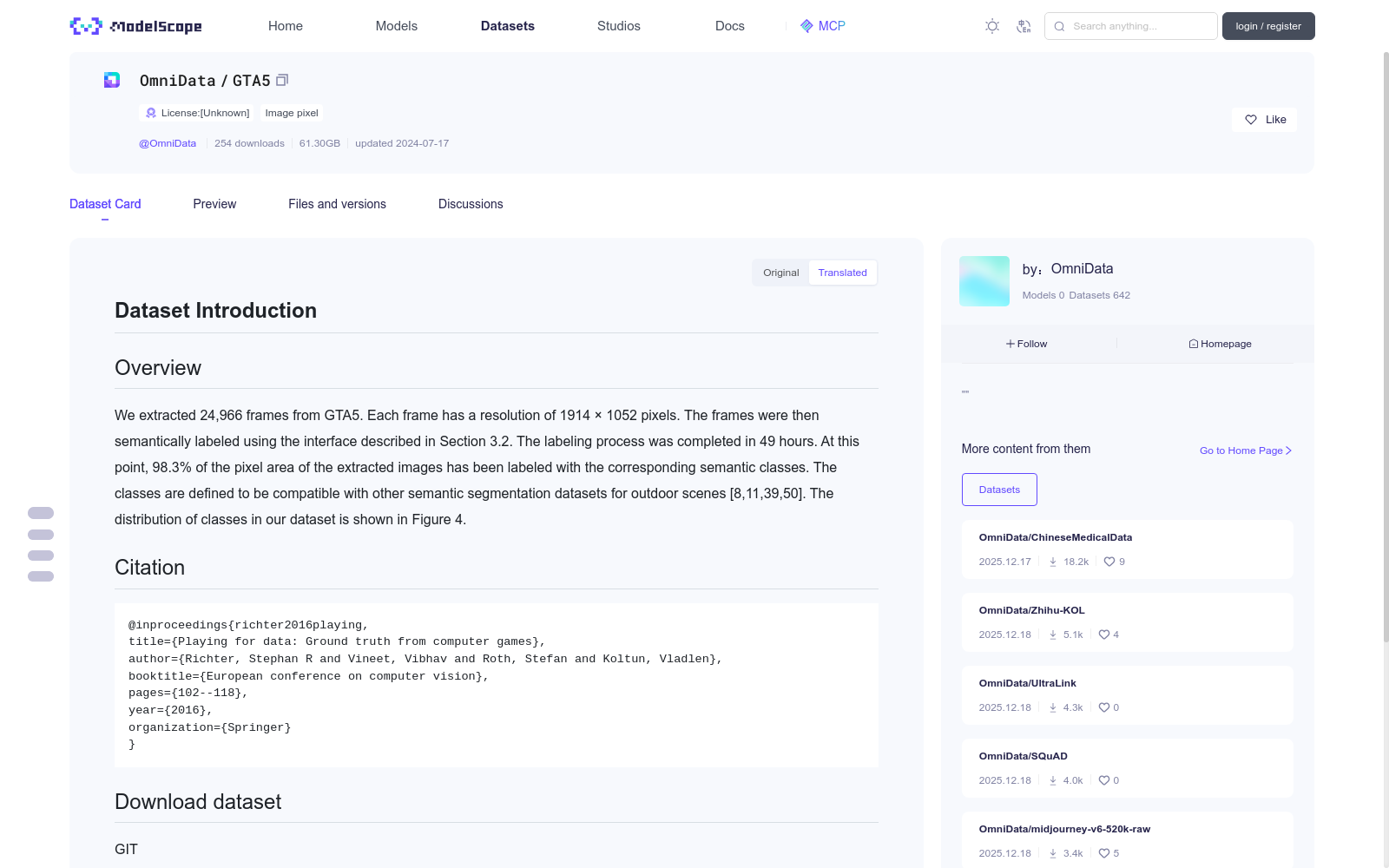Image resolution: width=1389 pixels, height=868 pixels.
Task: Click the license badge icon
Action: (151, 113)
